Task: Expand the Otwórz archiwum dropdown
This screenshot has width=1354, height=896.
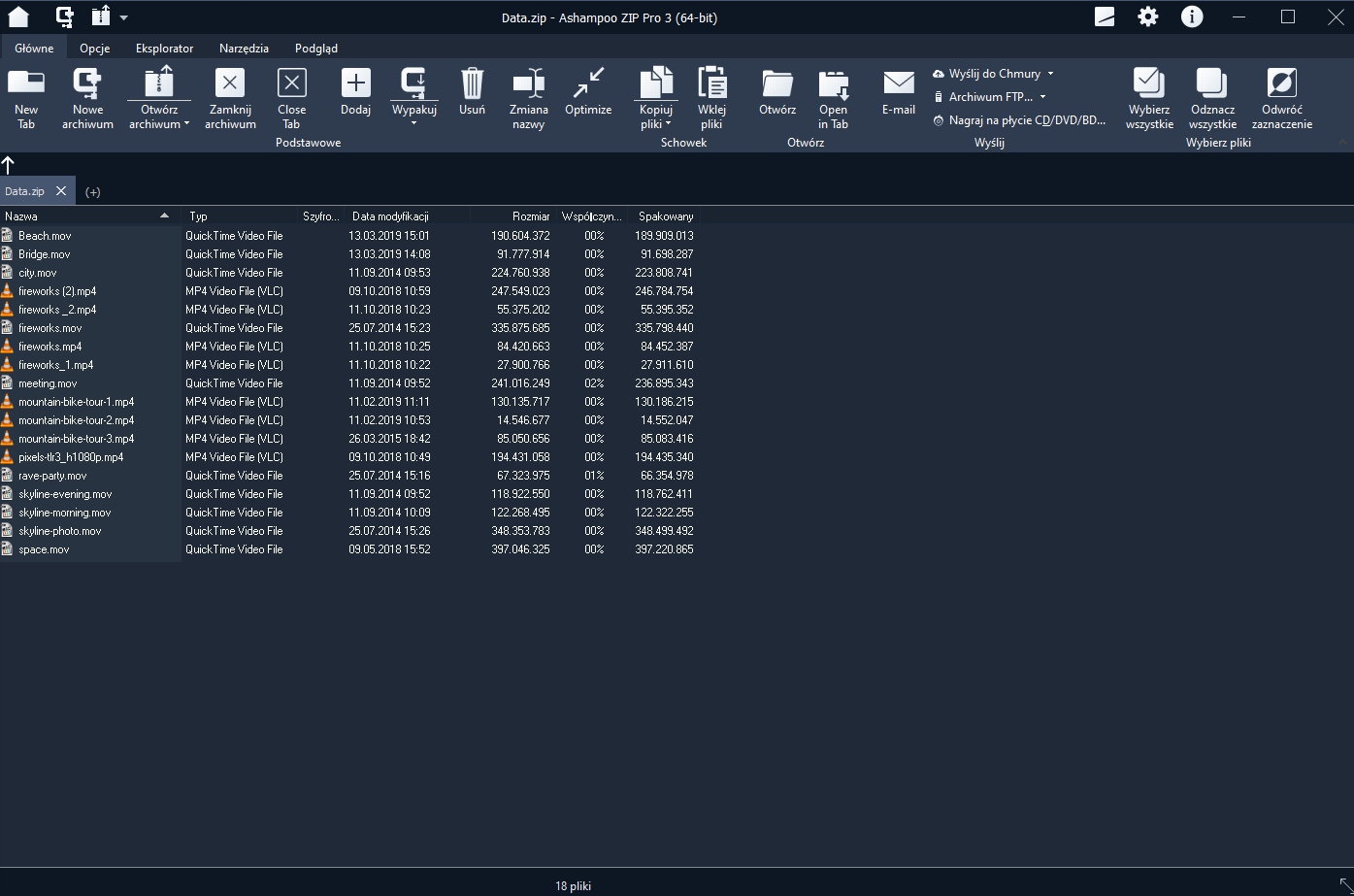Action: coord(160,124)
